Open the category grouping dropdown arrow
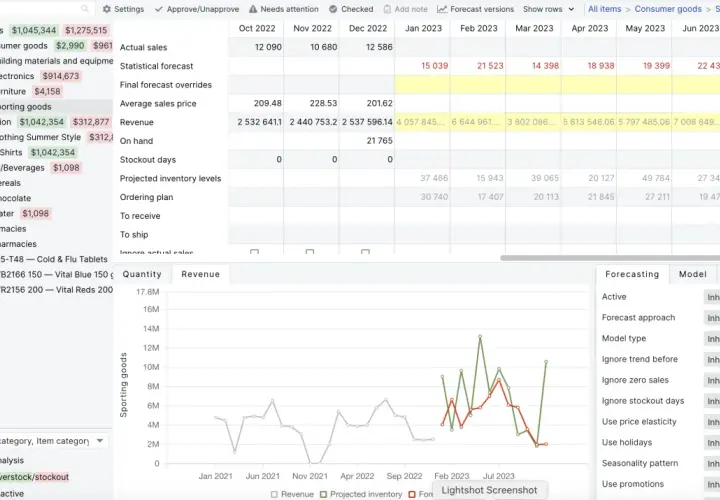 100,441
